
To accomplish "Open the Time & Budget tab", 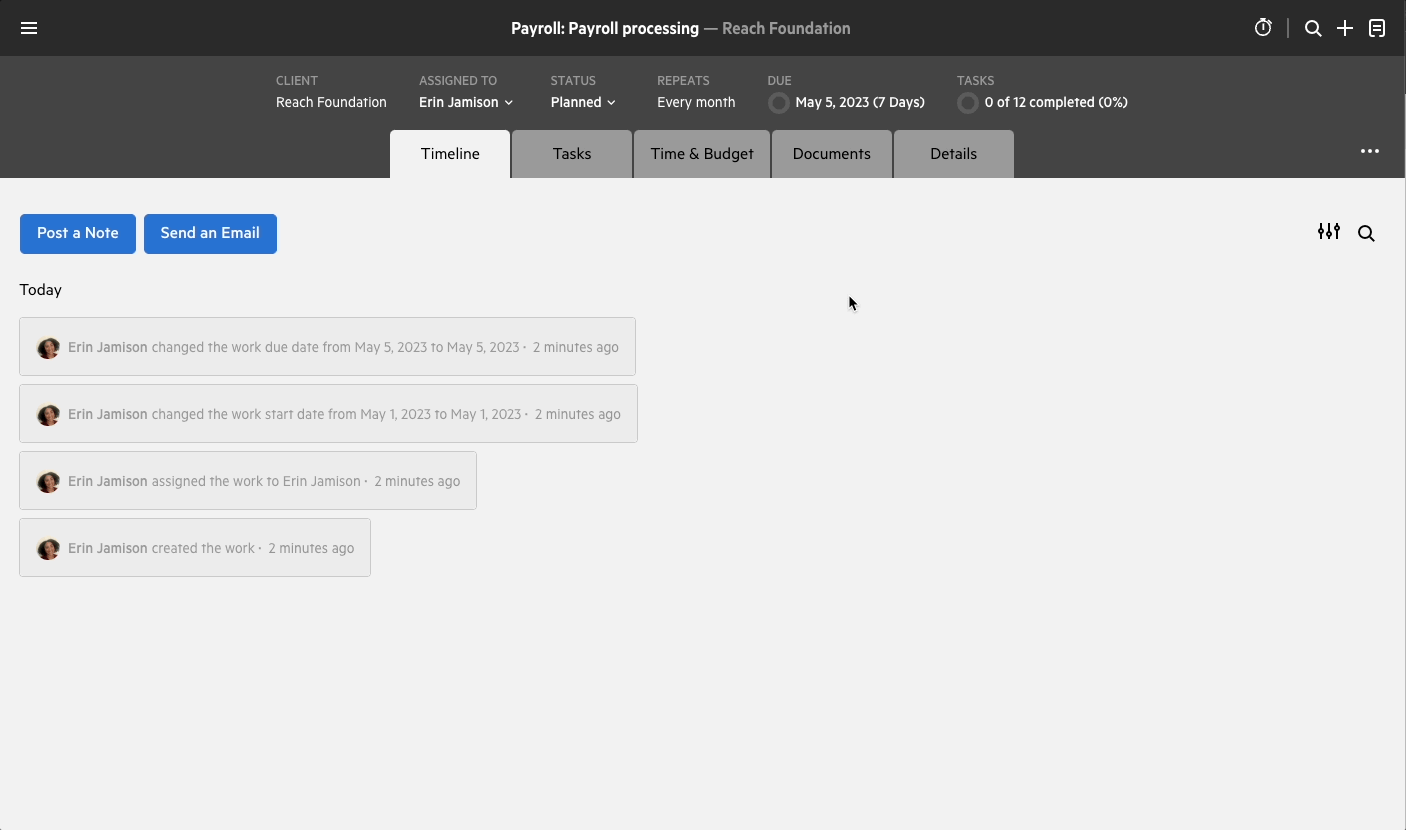I will [701, 153].
